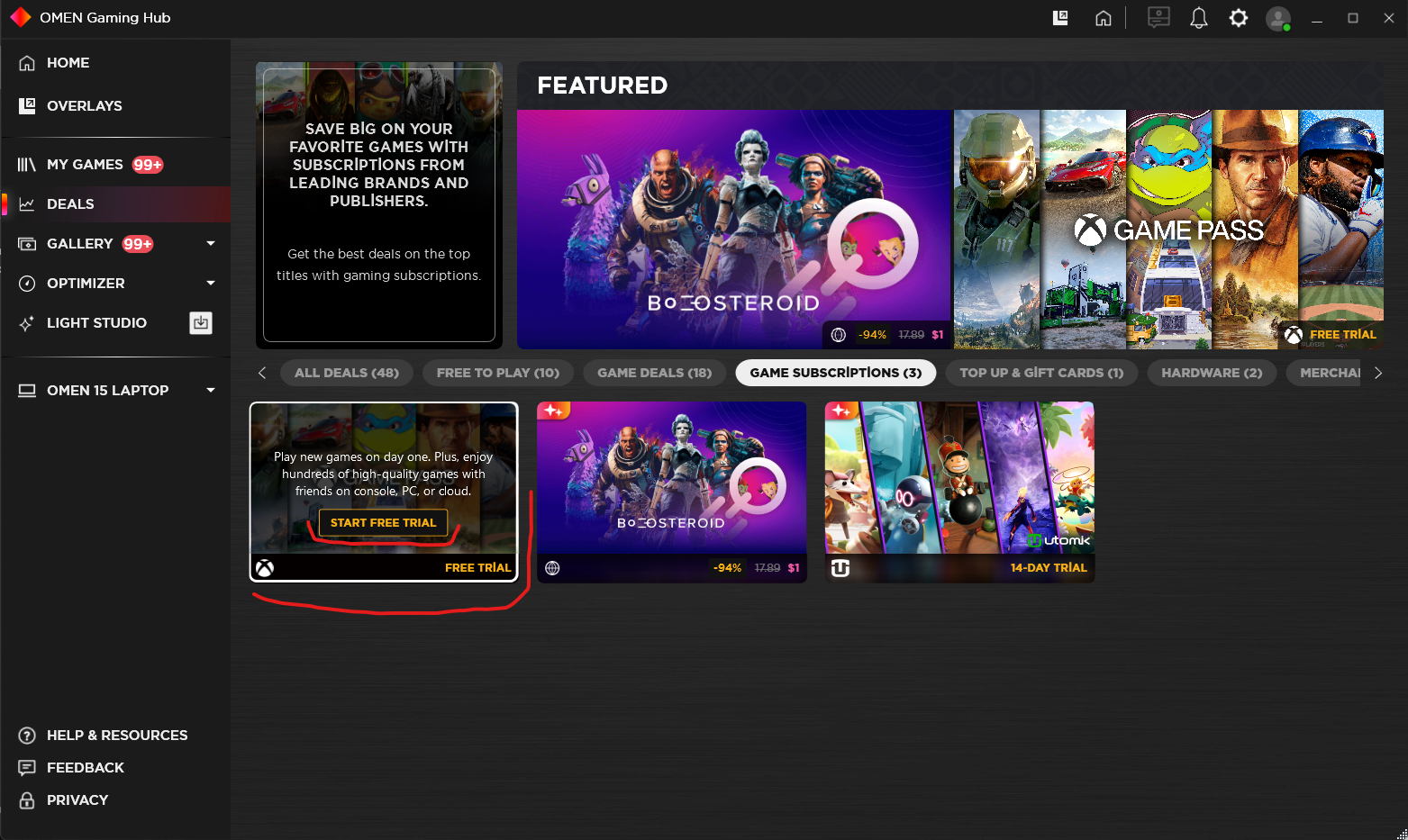Click the 99+ badge next to MY GAMES
Screen dimensions: 1408x840
[x=148, y=165]
